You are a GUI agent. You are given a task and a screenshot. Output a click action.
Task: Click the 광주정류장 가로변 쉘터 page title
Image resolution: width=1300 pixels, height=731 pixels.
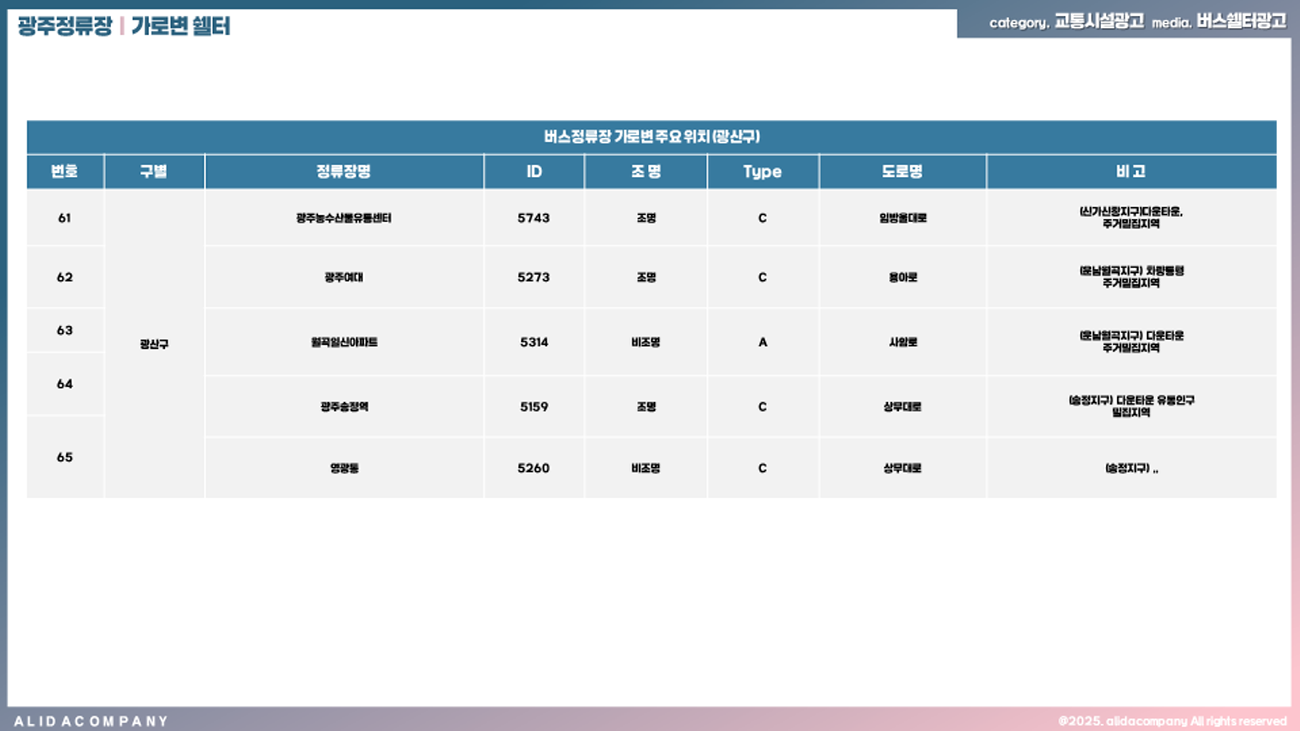[x=124, y=26]
